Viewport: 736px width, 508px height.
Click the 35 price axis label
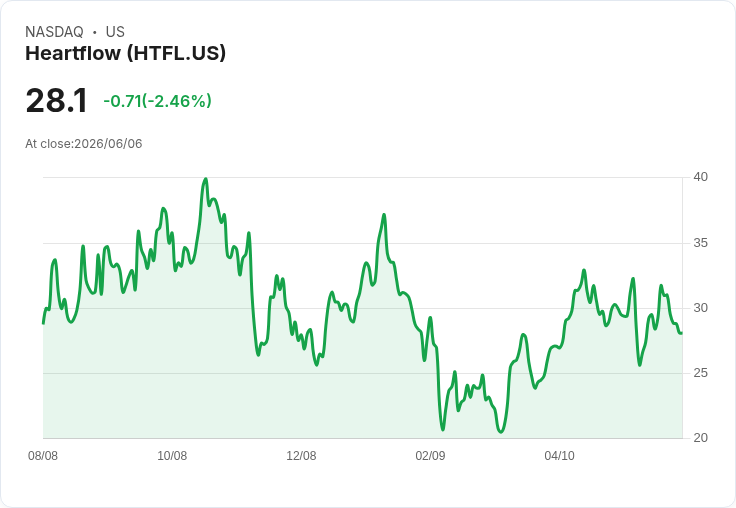click(x=700, y=243)
